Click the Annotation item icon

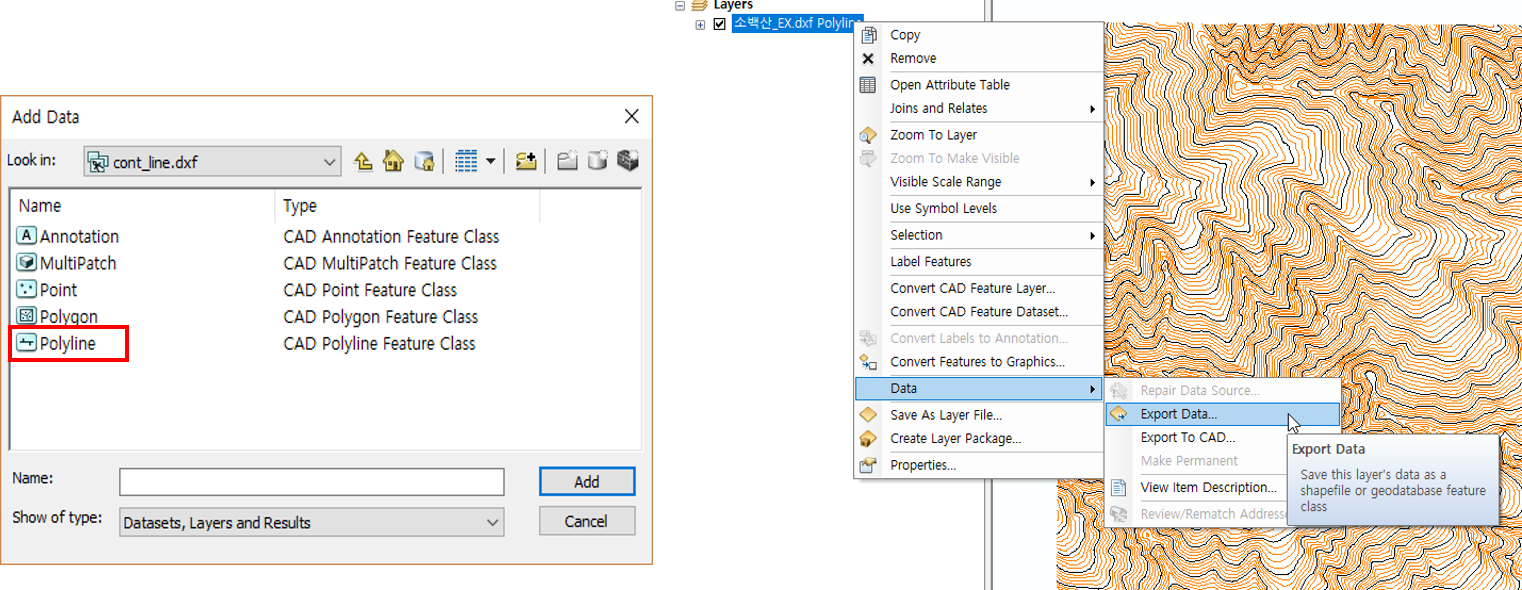27,236
